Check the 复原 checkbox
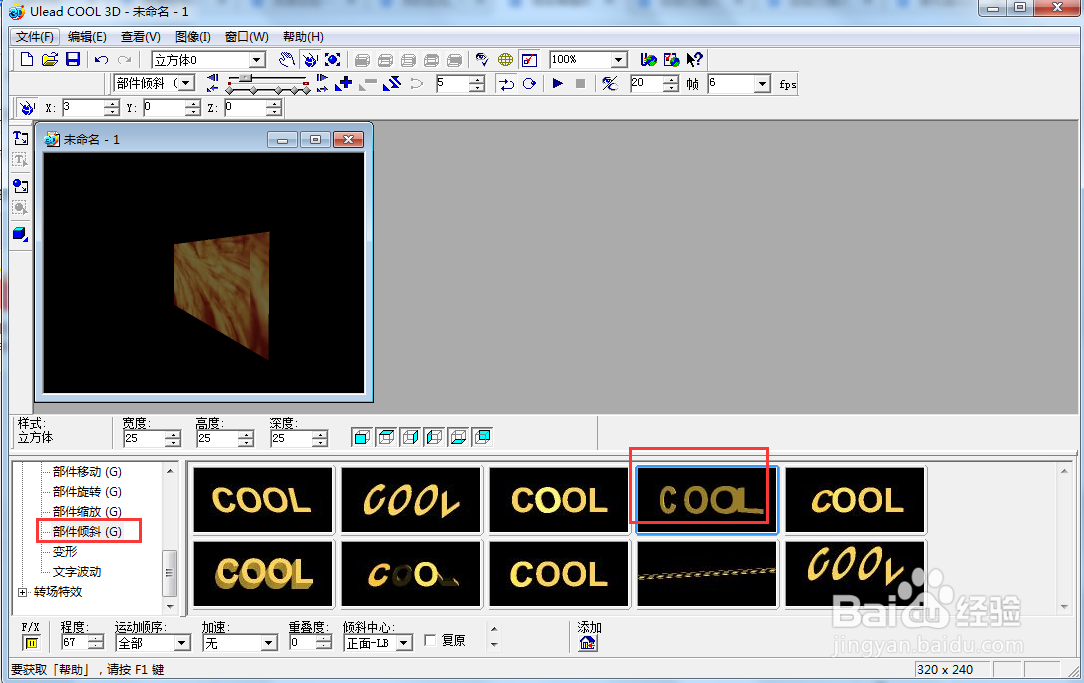The height and width of the screenshot is (683, 1084). [x=430, y=641]
